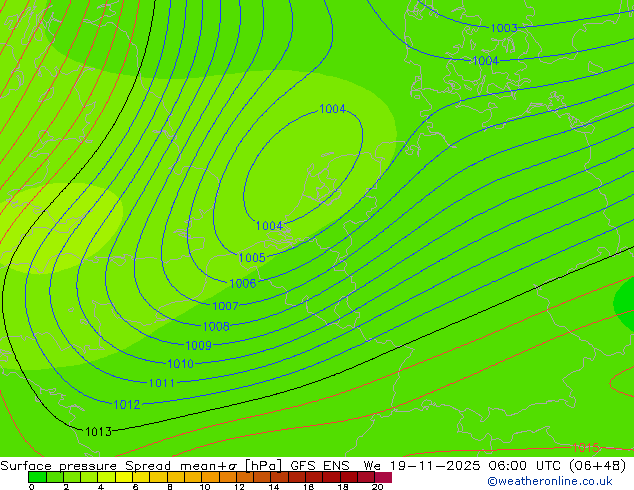Pick the 1010 isobar label
The image size is (634, 490).
click(x=180, y=364)
